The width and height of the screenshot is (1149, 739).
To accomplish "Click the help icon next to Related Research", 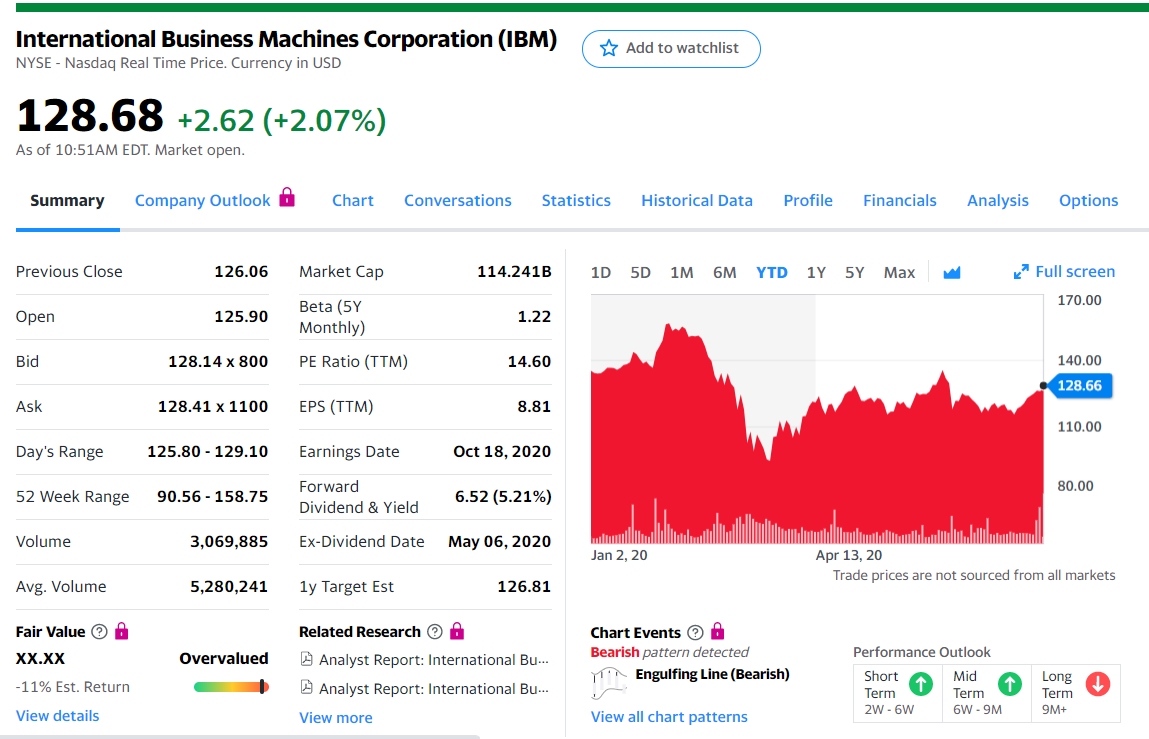I will click(x=434, y=632).
